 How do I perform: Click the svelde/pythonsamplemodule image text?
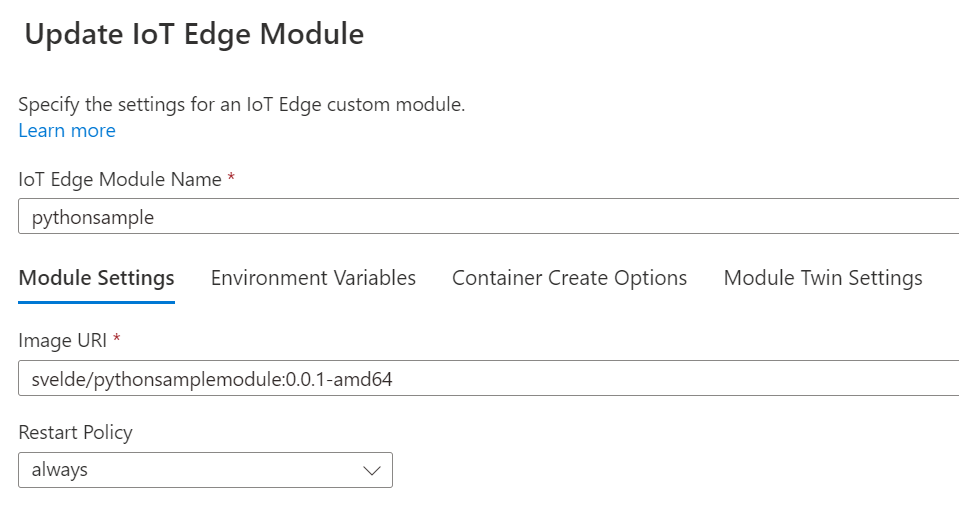(212, 379)
